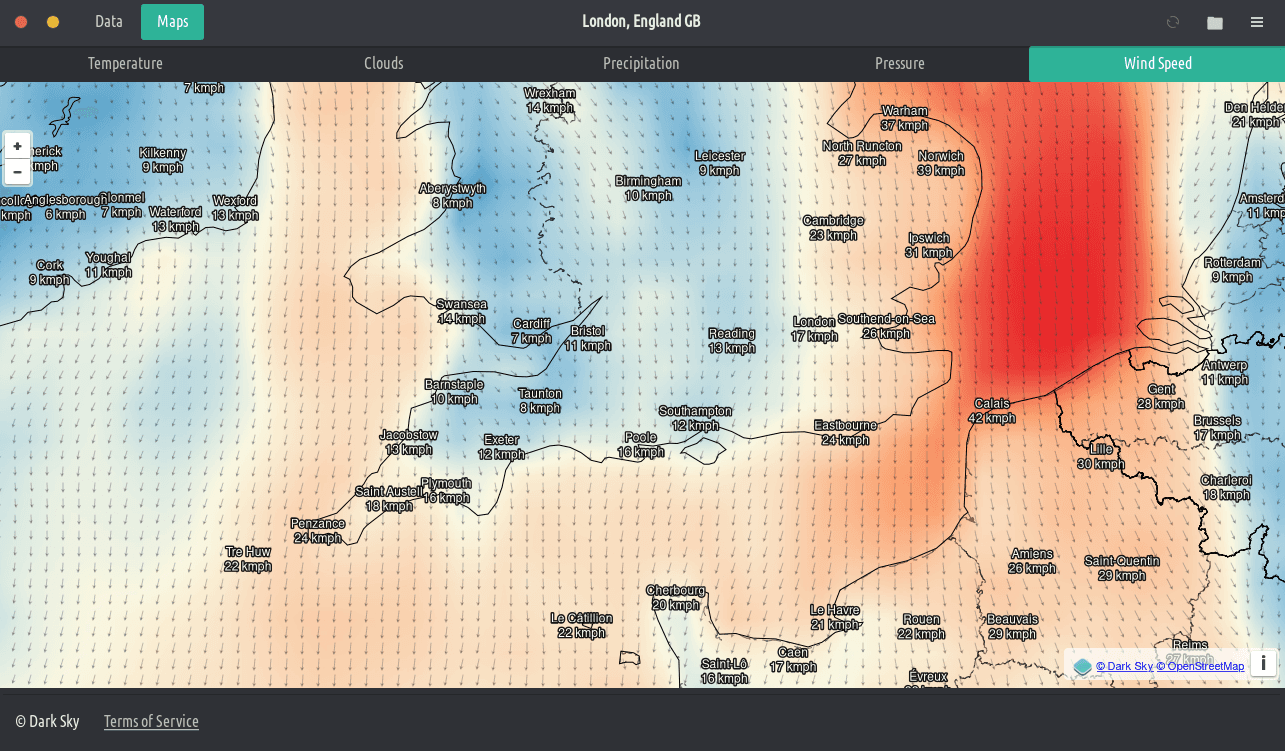Click the Norwich 39 kmph label
This screenshot has height=751, width=1285.
coord(941,163)
